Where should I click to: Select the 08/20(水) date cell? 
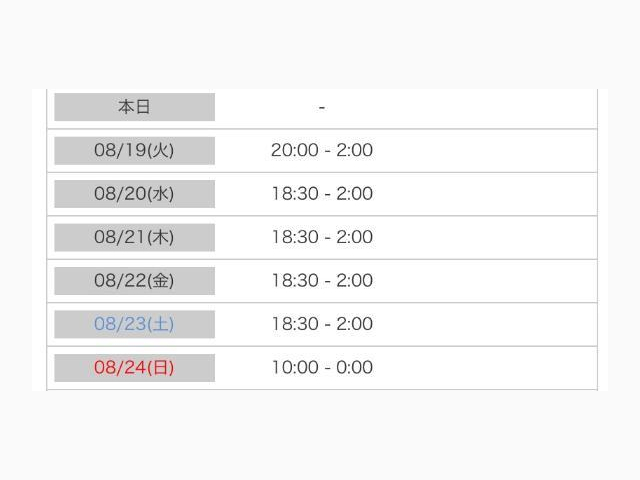pyautogui.click(x=134, y=194)
